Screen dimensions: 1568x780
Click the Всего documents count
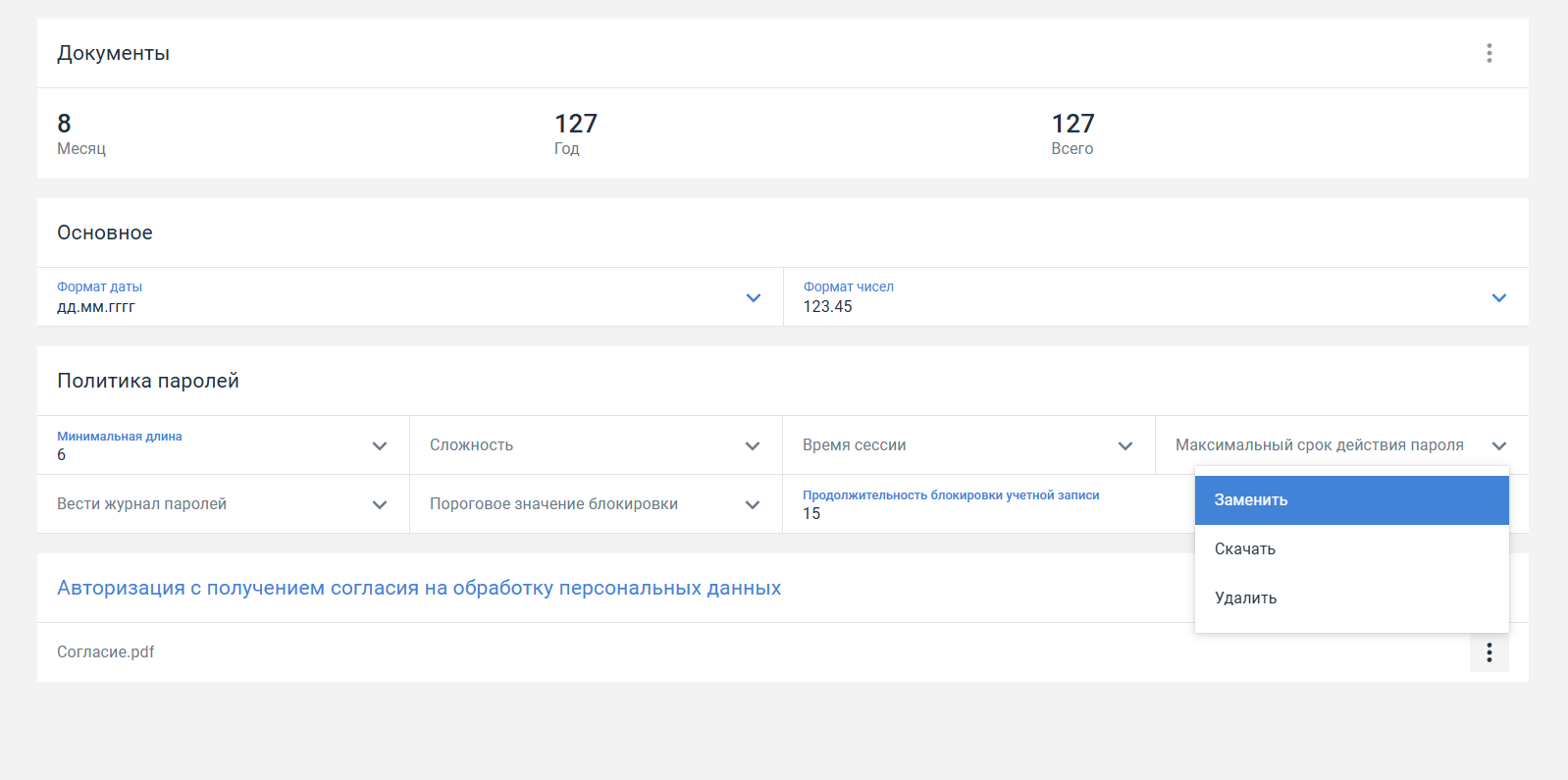click(1072, 124)
